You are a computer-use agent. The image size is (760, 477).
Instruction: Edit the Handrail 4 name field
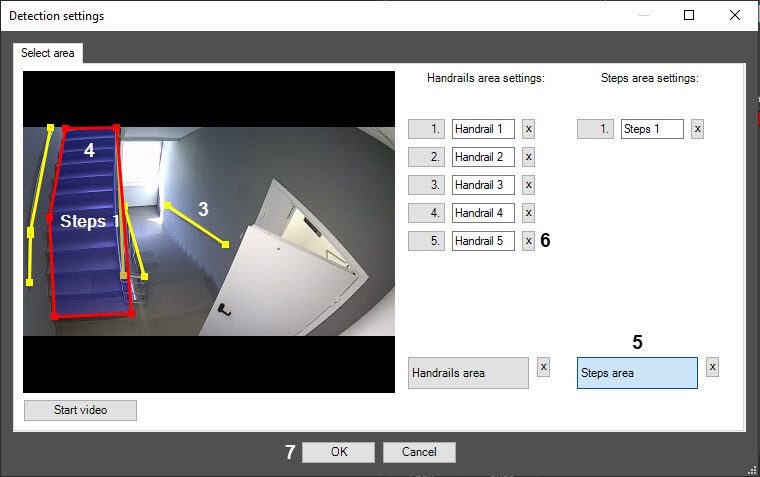tap(483, 213)
